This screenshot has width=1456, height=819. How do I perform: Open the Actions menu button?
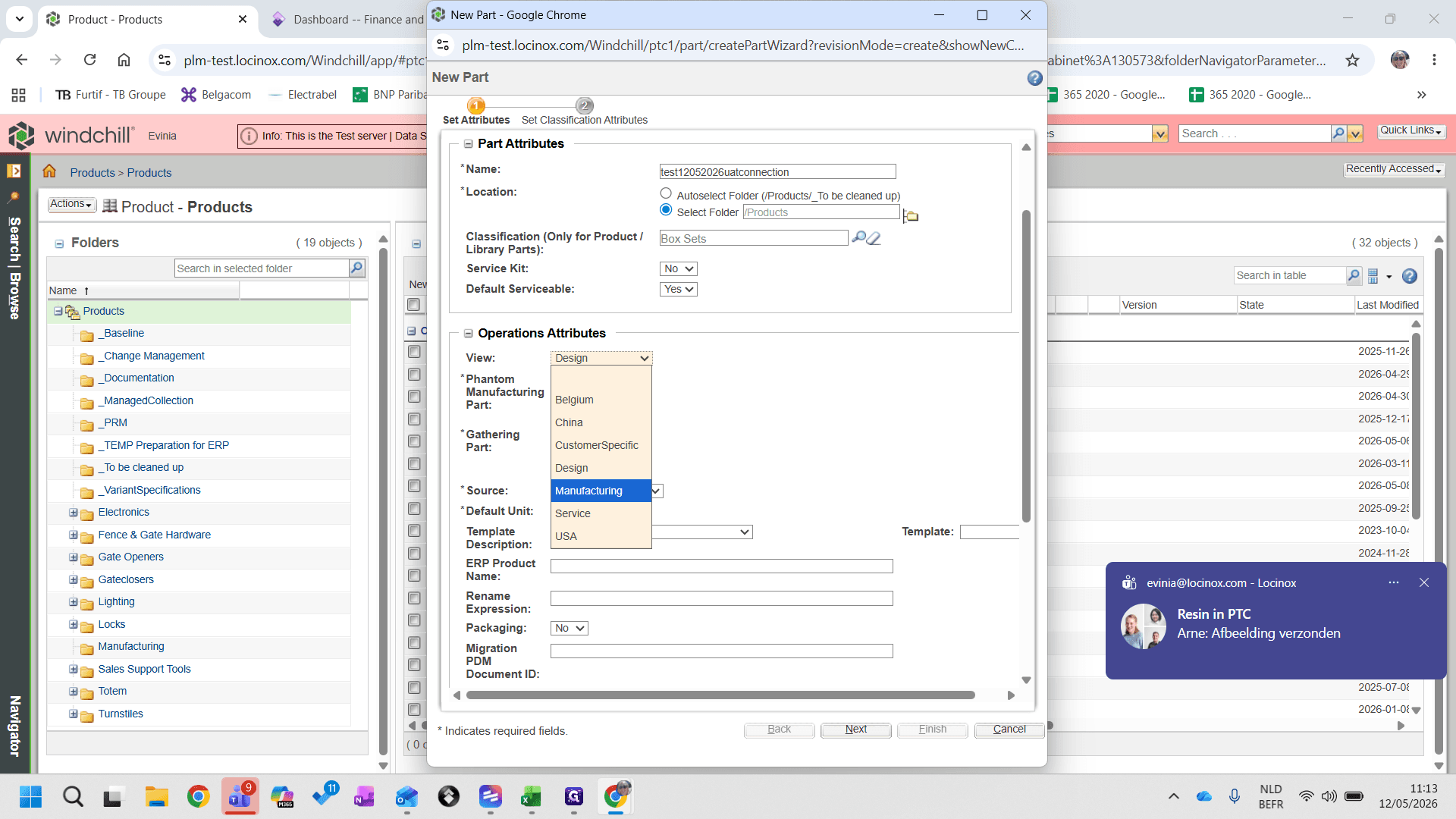point(71,204)
